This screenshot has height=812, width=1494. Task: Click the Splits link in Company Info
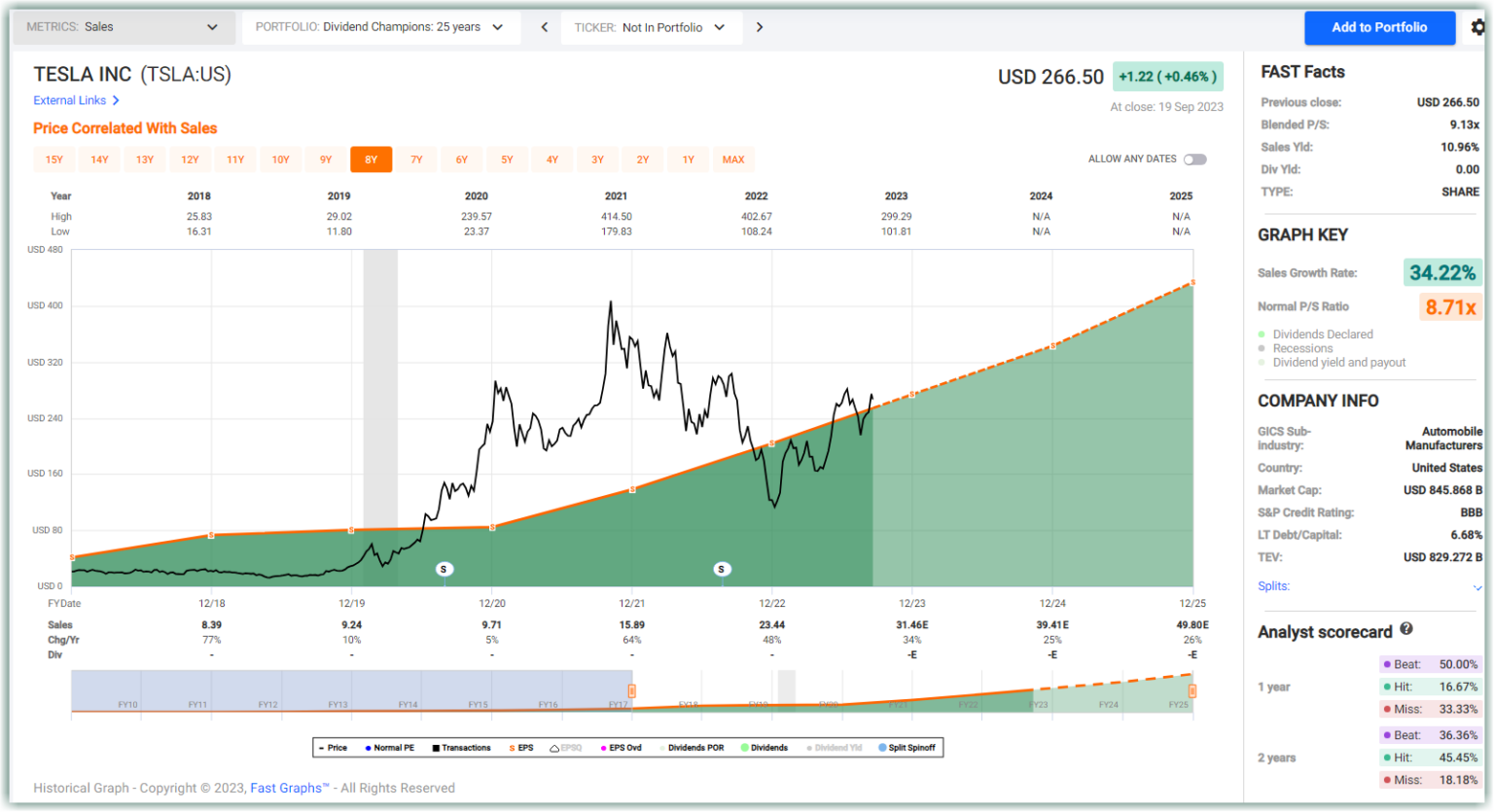pyautogui.click(x=1273, y=586)
